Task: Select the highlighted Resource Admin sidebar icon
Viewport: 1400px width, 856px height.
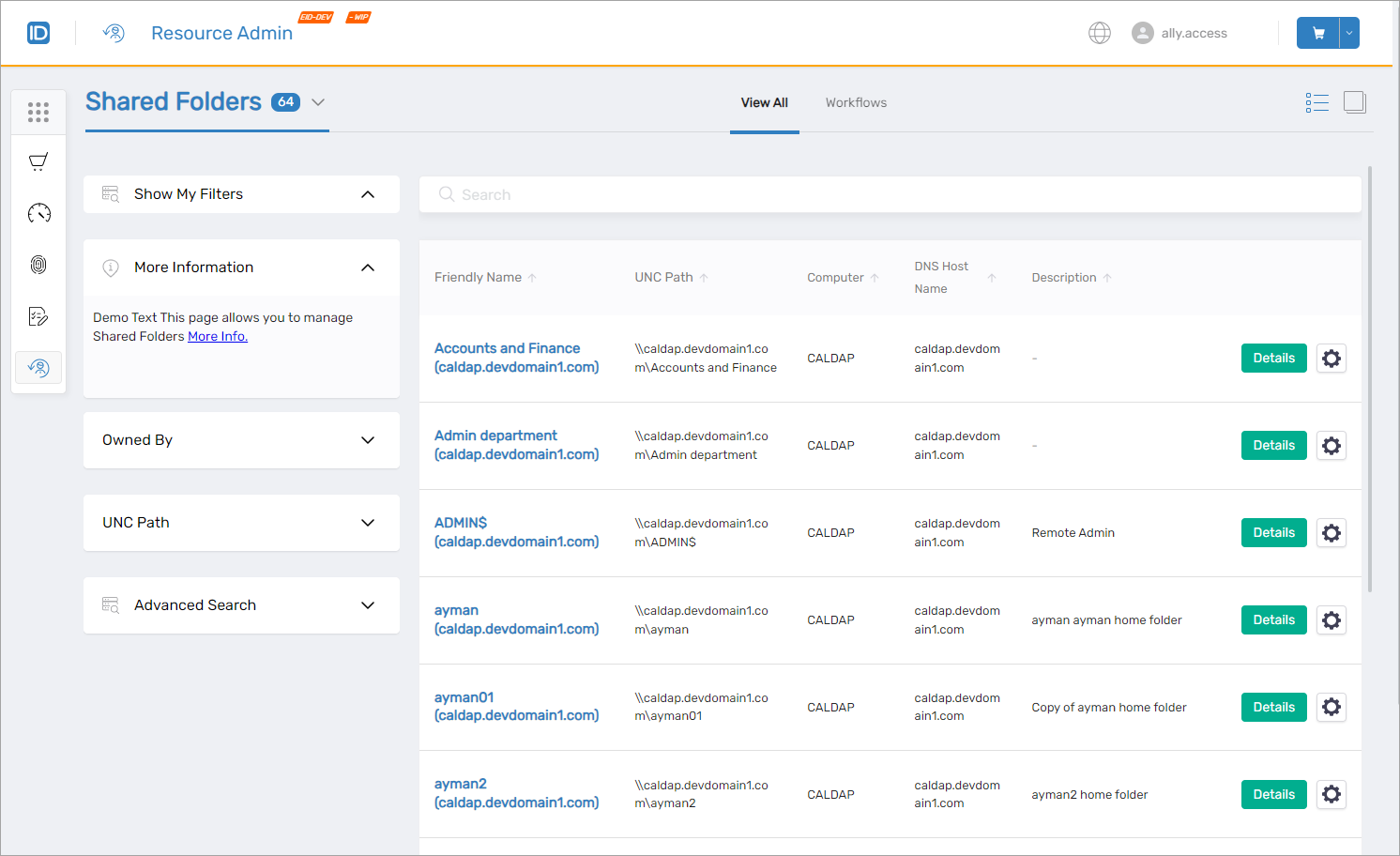Action: pos(38,368)
